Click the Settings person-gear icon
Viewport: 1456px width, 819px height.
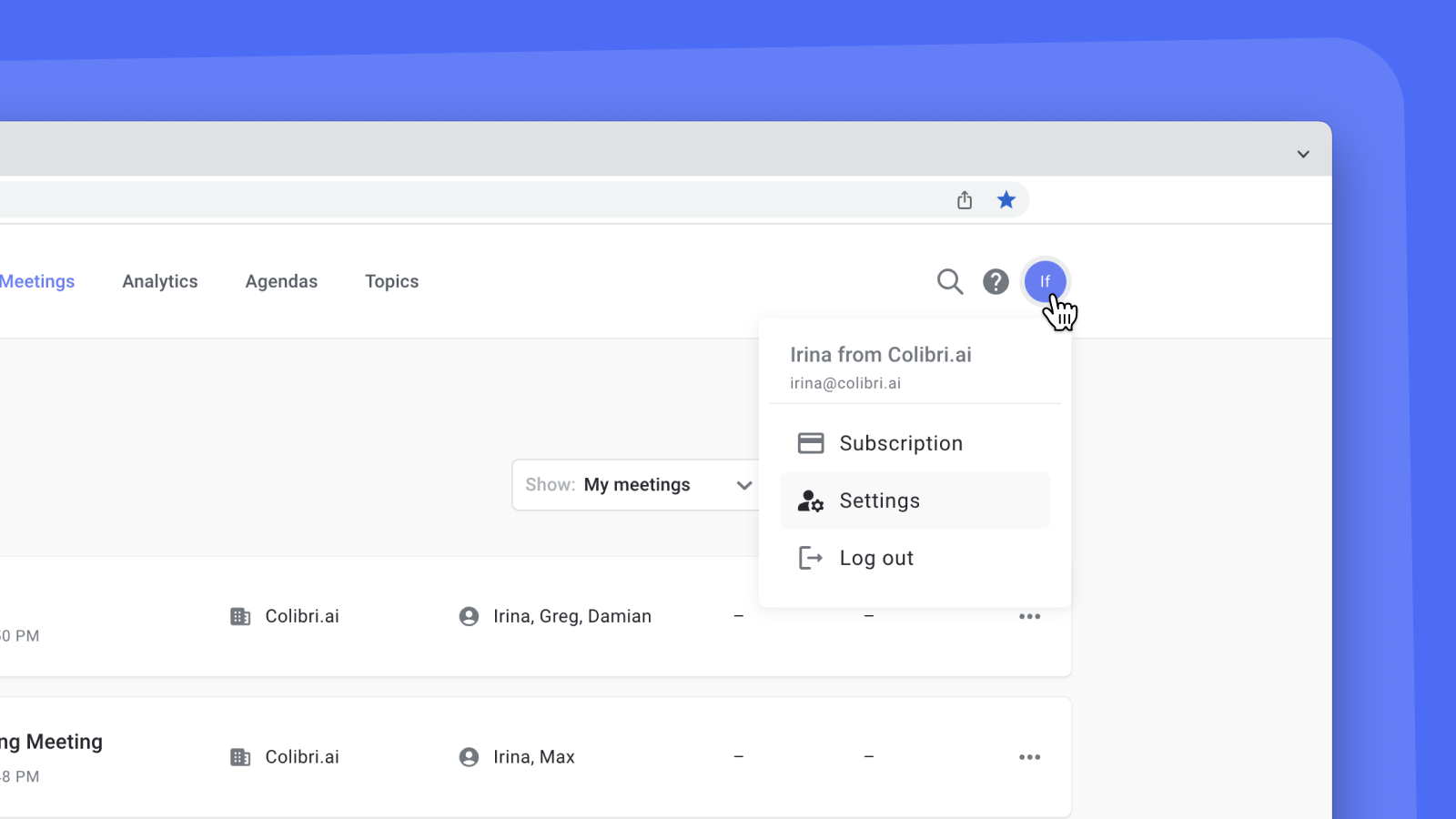click(x=810, y=500)
